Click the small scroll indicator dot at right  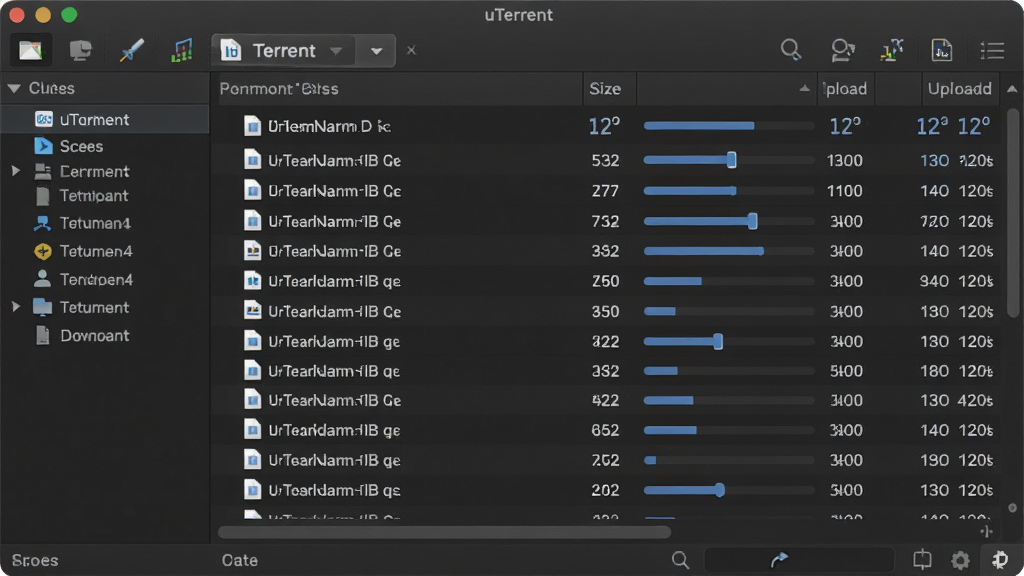click(x=1012, y=507)
